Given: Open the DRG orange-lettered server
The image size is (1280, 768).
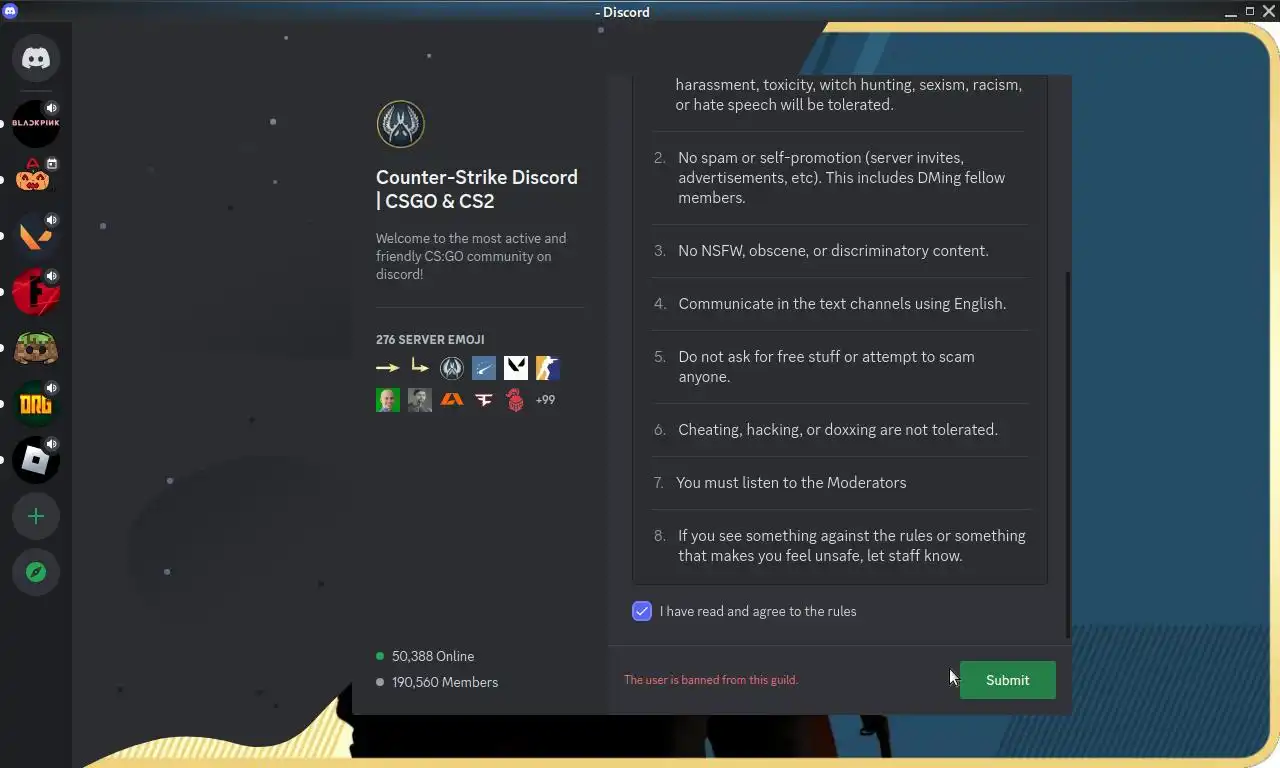Looking at the screenshot, I should pos(36,404).
